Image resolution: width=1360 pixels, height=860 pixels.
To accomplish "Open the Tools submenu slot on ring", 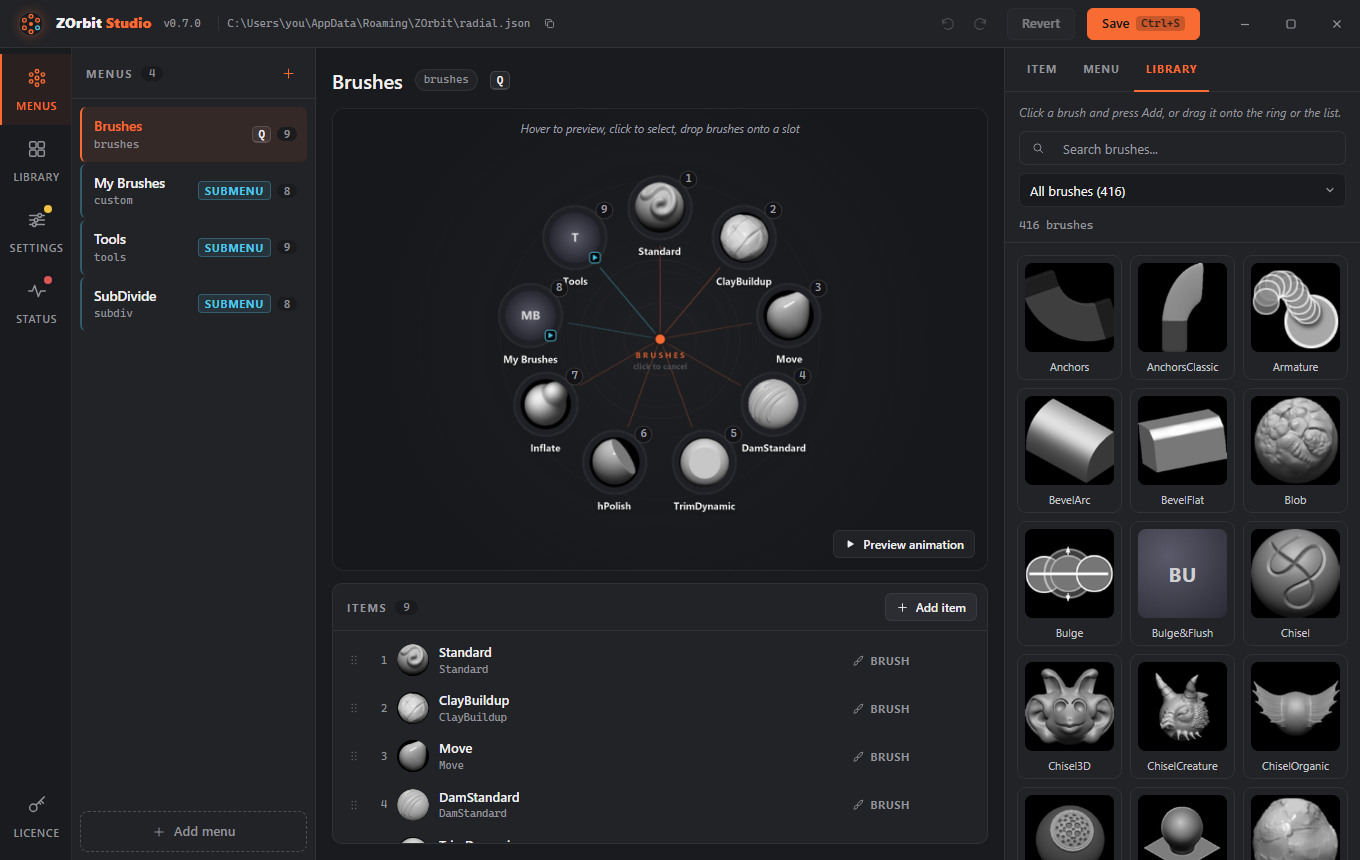I will point(575,238).
